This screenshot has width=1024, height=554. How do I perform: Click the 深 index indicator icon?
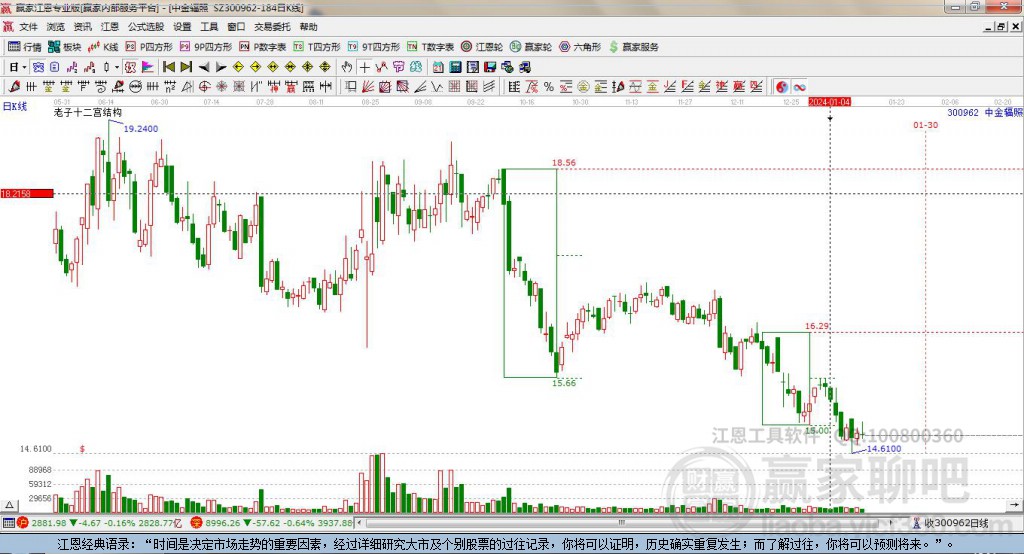pyautogui.click(x=196, y=523)
